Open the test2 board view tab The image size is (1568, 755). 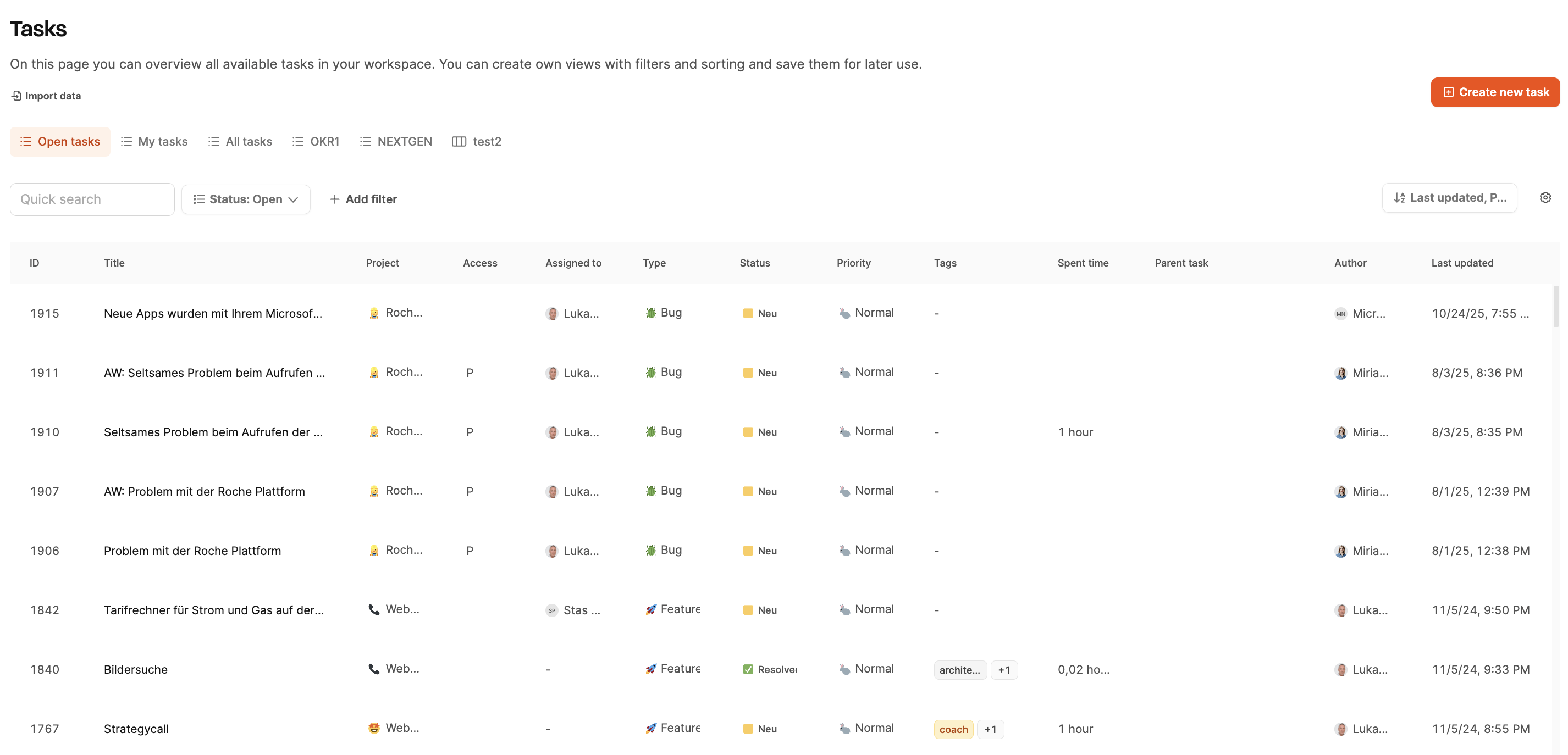point(477,141)
